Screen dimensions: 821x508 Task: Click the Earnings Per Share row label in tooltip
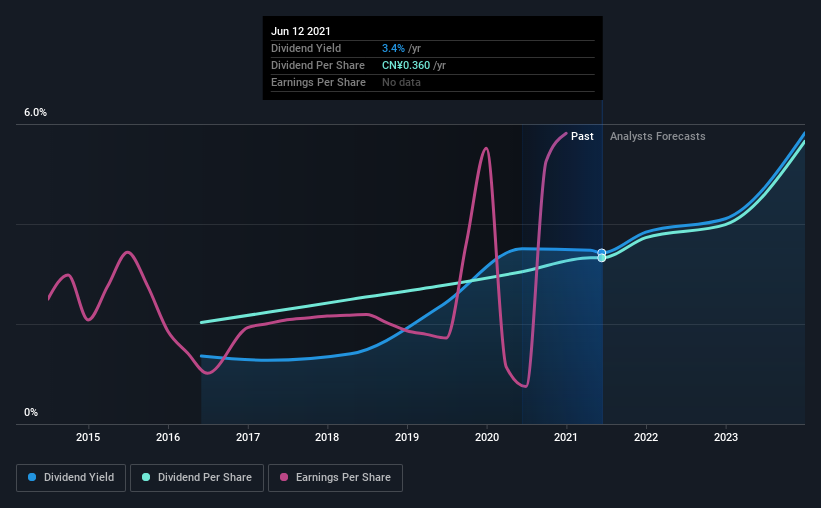click(x=318, y=82)
